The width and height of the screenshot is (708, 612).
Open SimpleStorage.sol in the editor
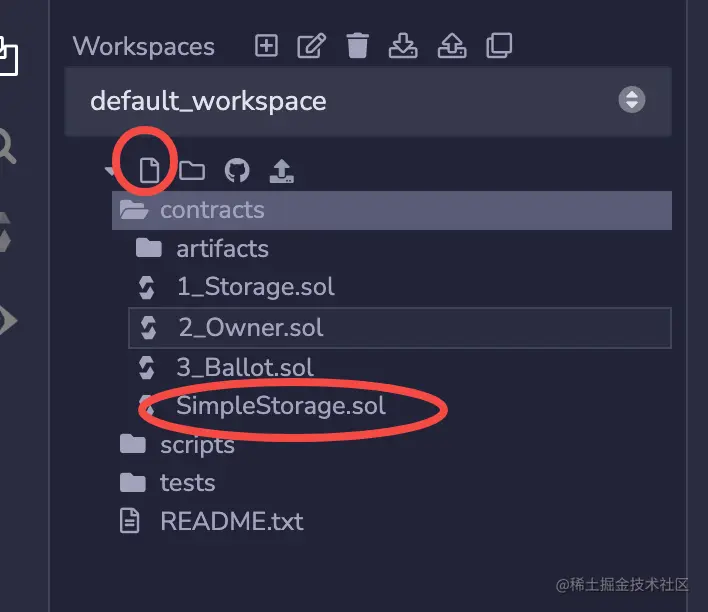[x=281, y=406]
